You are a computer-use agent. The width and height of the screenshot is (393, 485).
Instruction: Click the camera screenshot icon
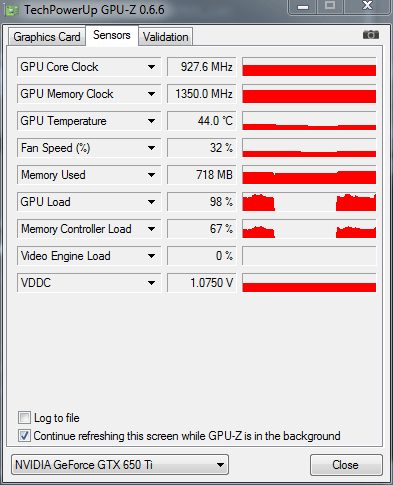point(371,35)
